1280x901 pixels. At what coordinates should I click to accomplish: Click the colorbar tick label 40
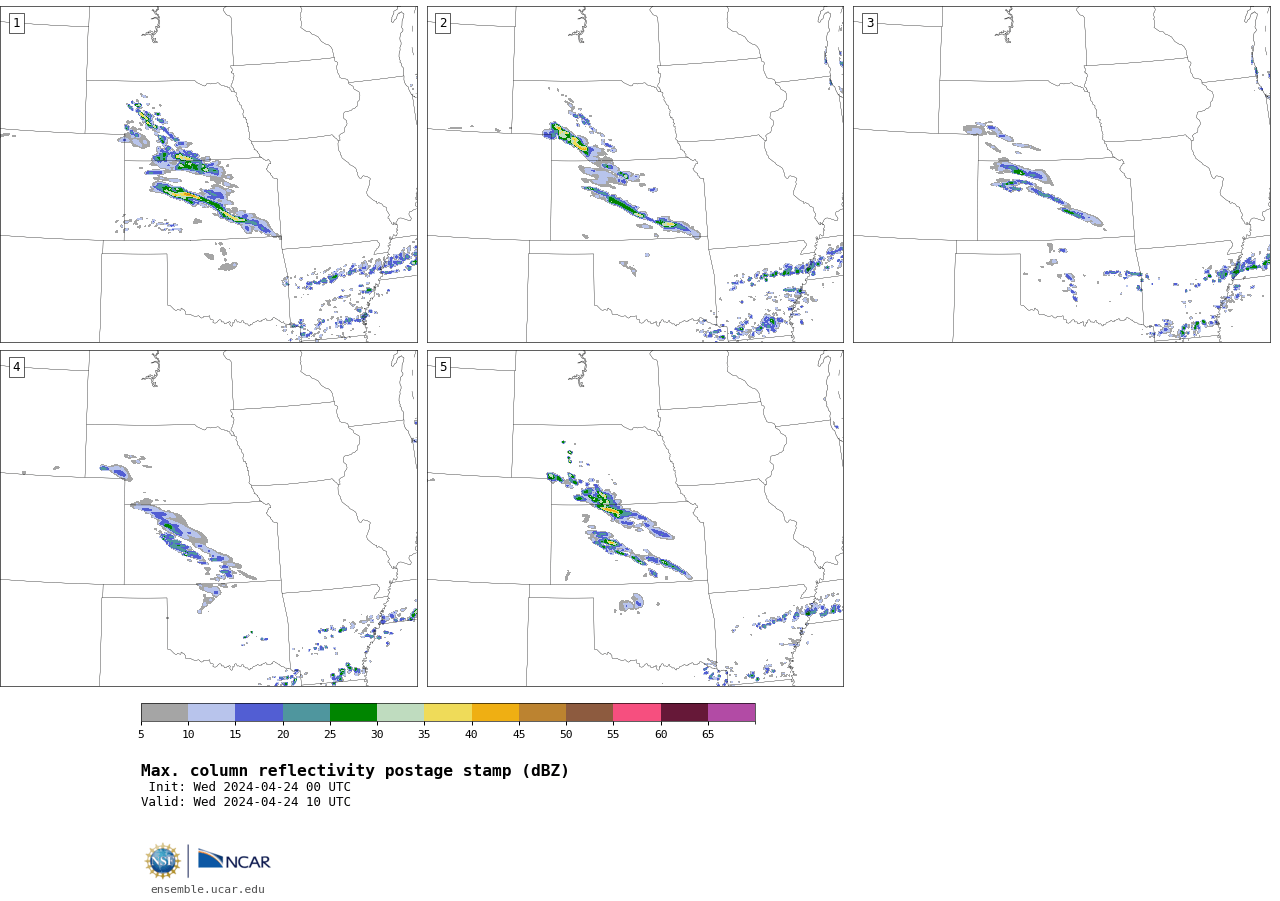[472, 734]
